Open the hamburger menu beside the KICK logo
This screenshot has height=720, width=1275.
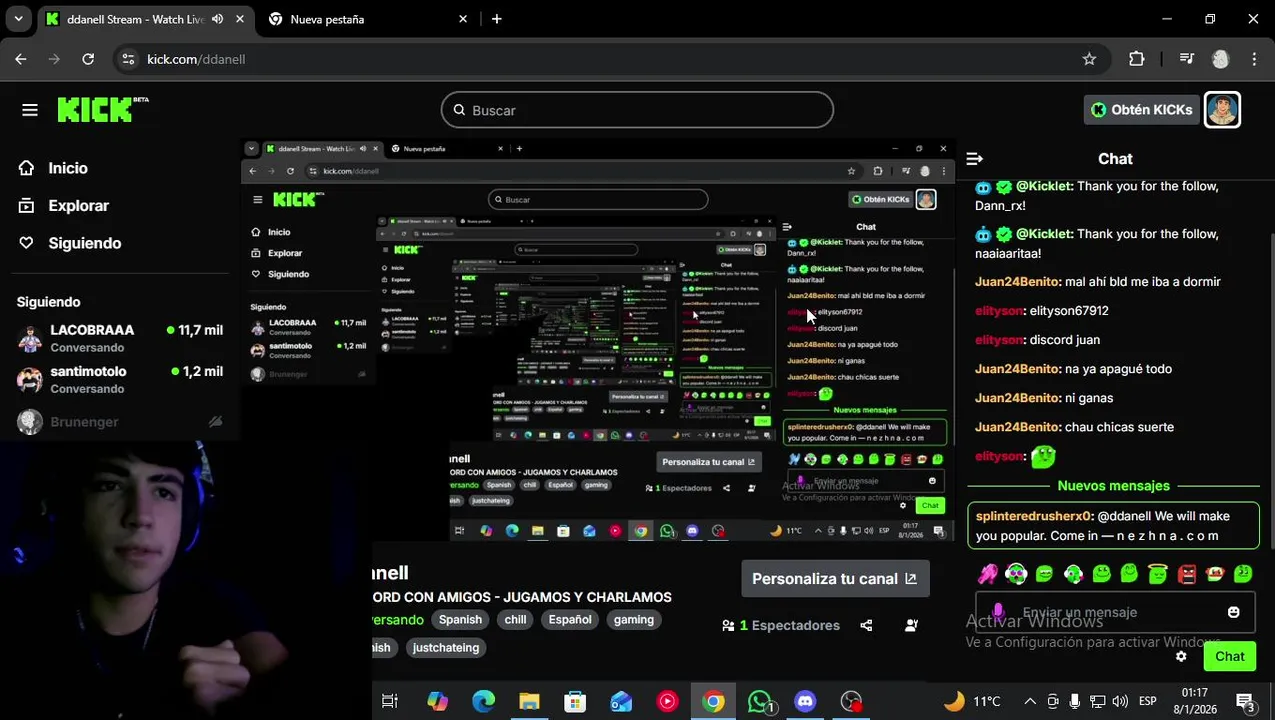pyautogui.click(x=30, y=110)
